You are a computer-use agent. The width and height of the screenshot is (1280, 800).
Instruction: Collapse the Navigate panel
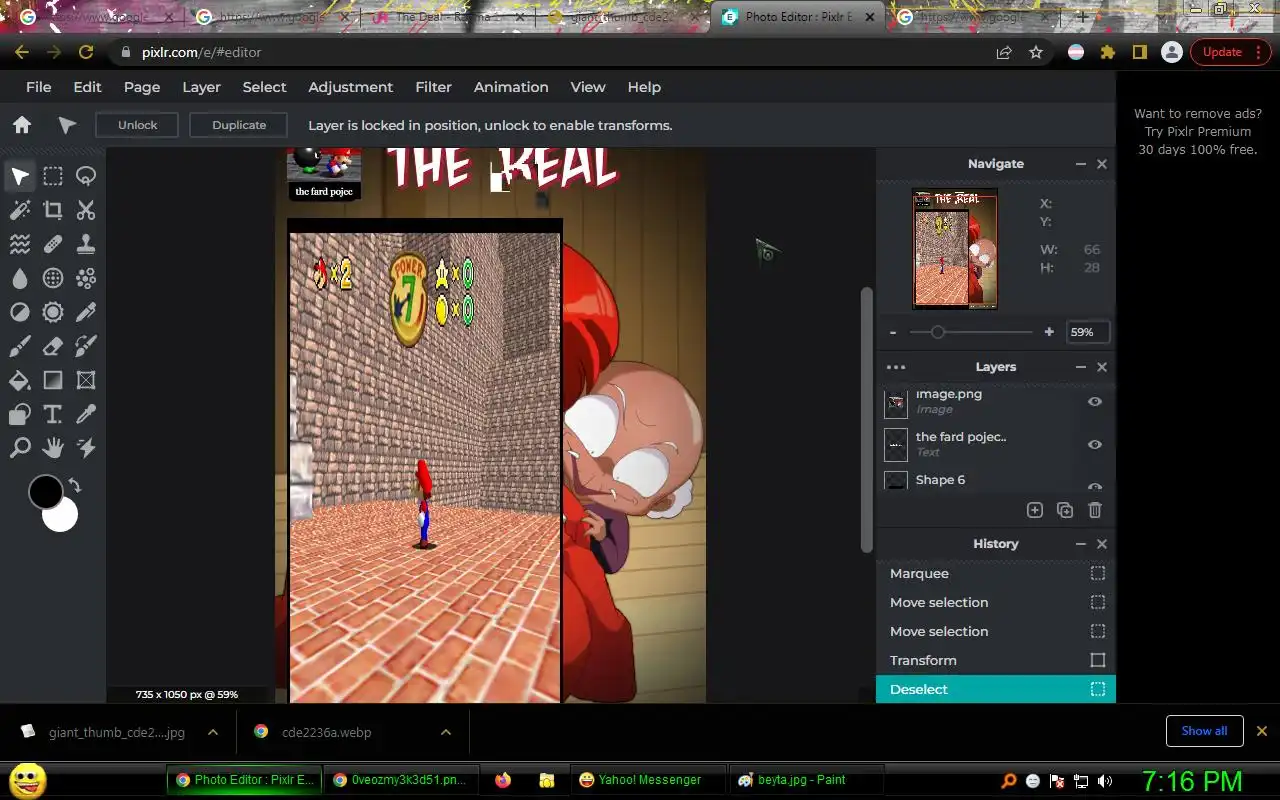1081,164
